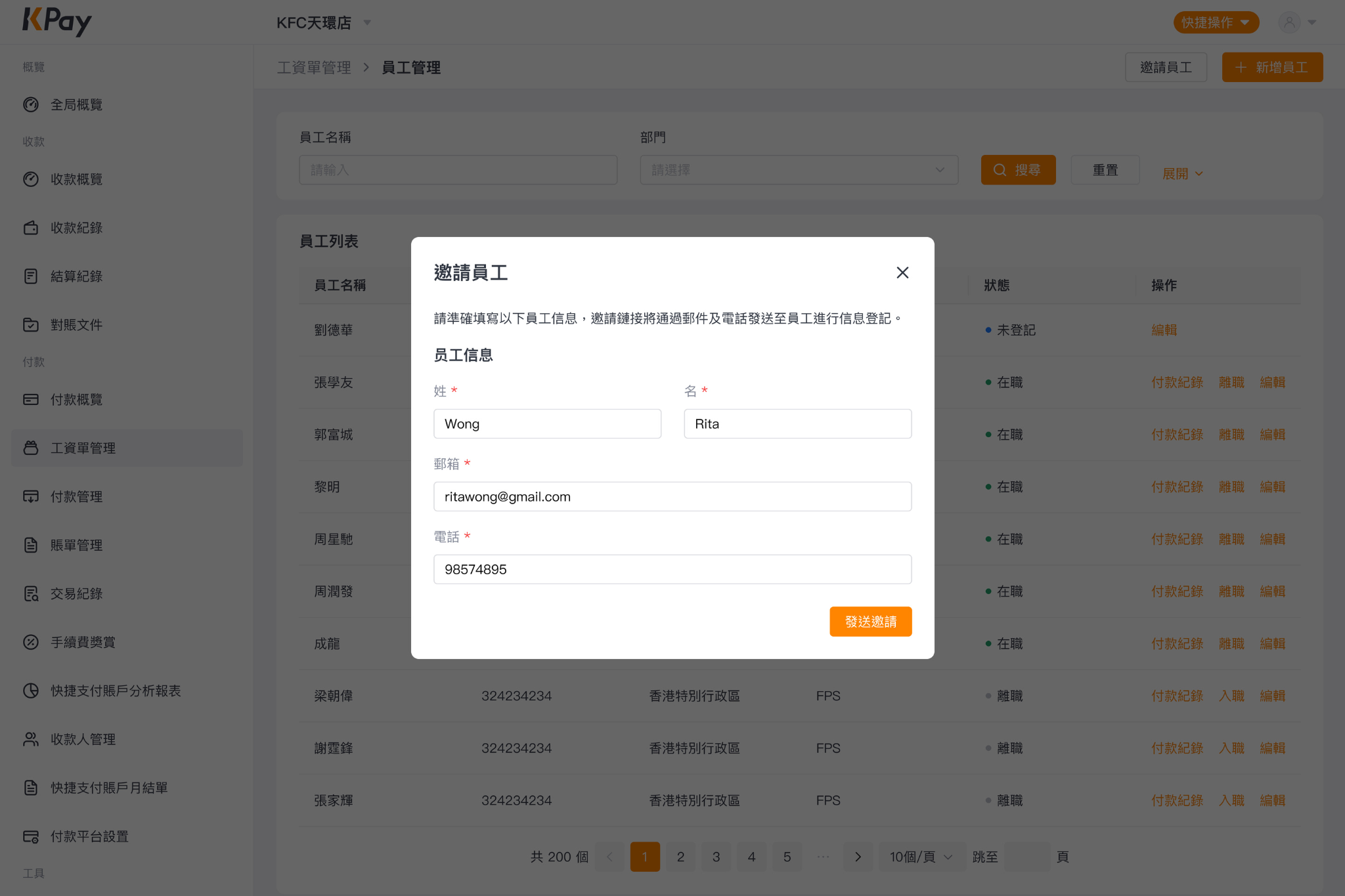Close the 邀請員工 dialog with the X
This screenshot has width=1345, height=896.
tap(902, 272)
